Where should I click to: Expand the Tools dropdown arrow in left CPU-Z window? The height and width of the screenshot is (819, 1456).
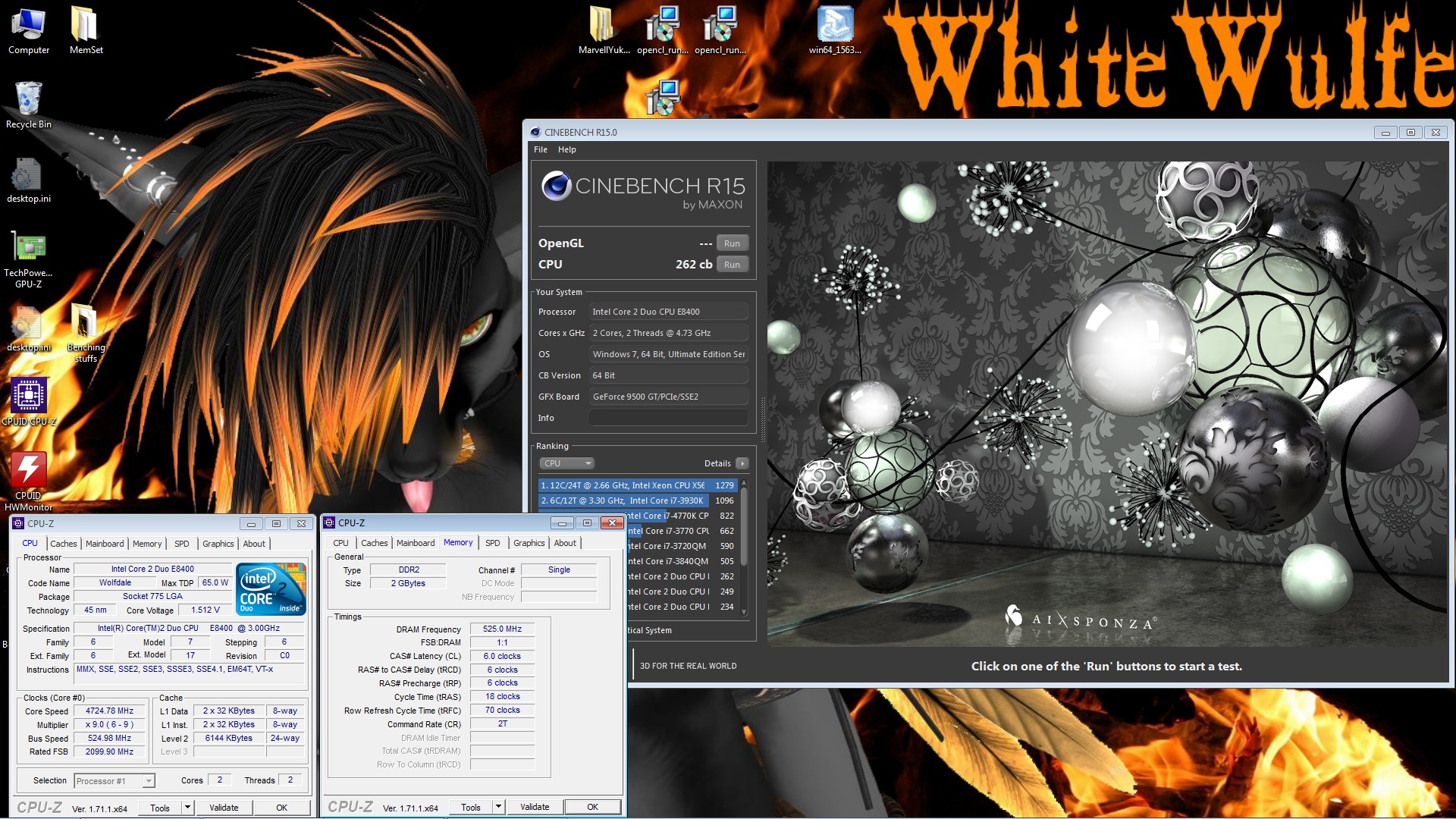[188, 808]
